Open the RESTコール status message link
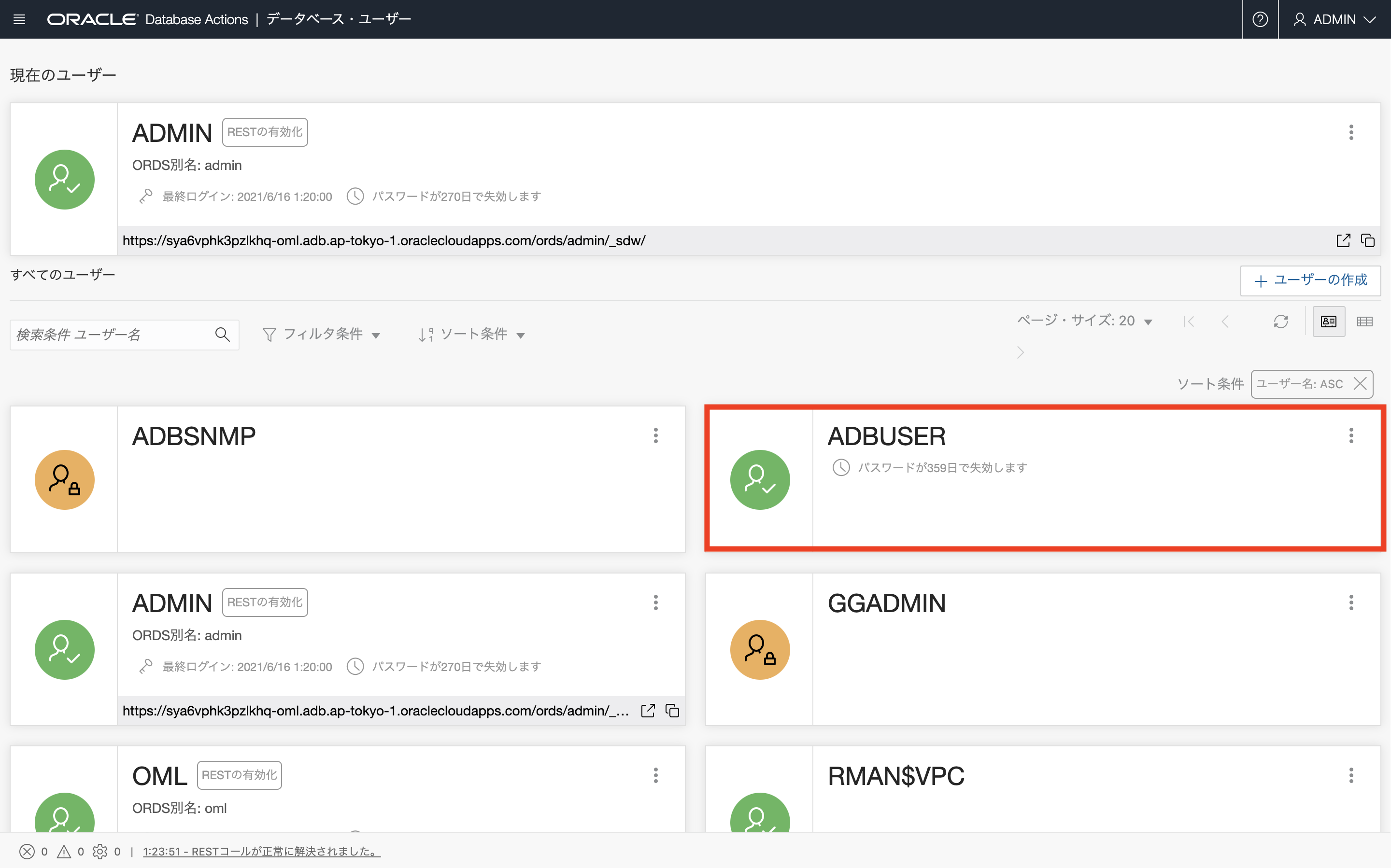 pyautogui.click(x=261, y=852)
